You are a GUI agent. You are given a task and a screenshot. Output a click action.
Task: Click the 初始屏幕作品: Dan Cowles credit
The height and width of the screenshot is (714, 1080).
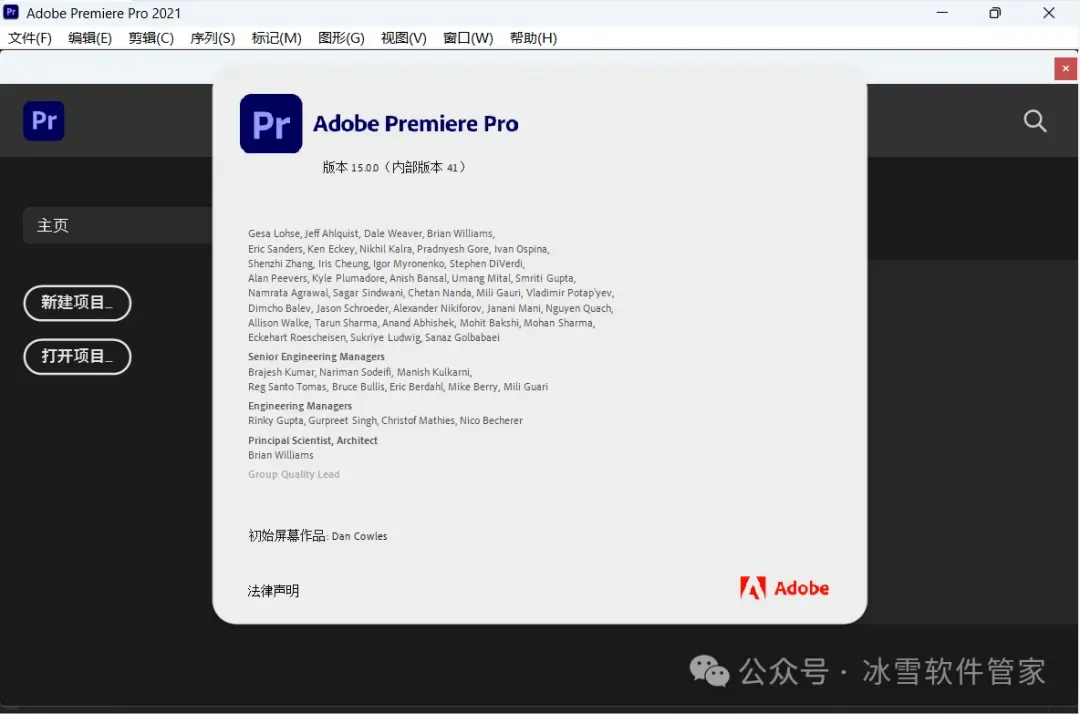coord(318,536)
